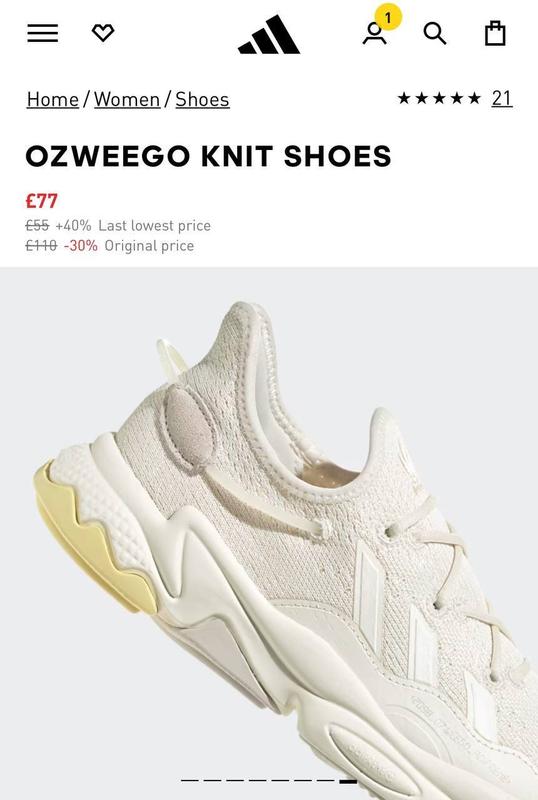
Task: Click the Original price label
Action: [149, 246]
